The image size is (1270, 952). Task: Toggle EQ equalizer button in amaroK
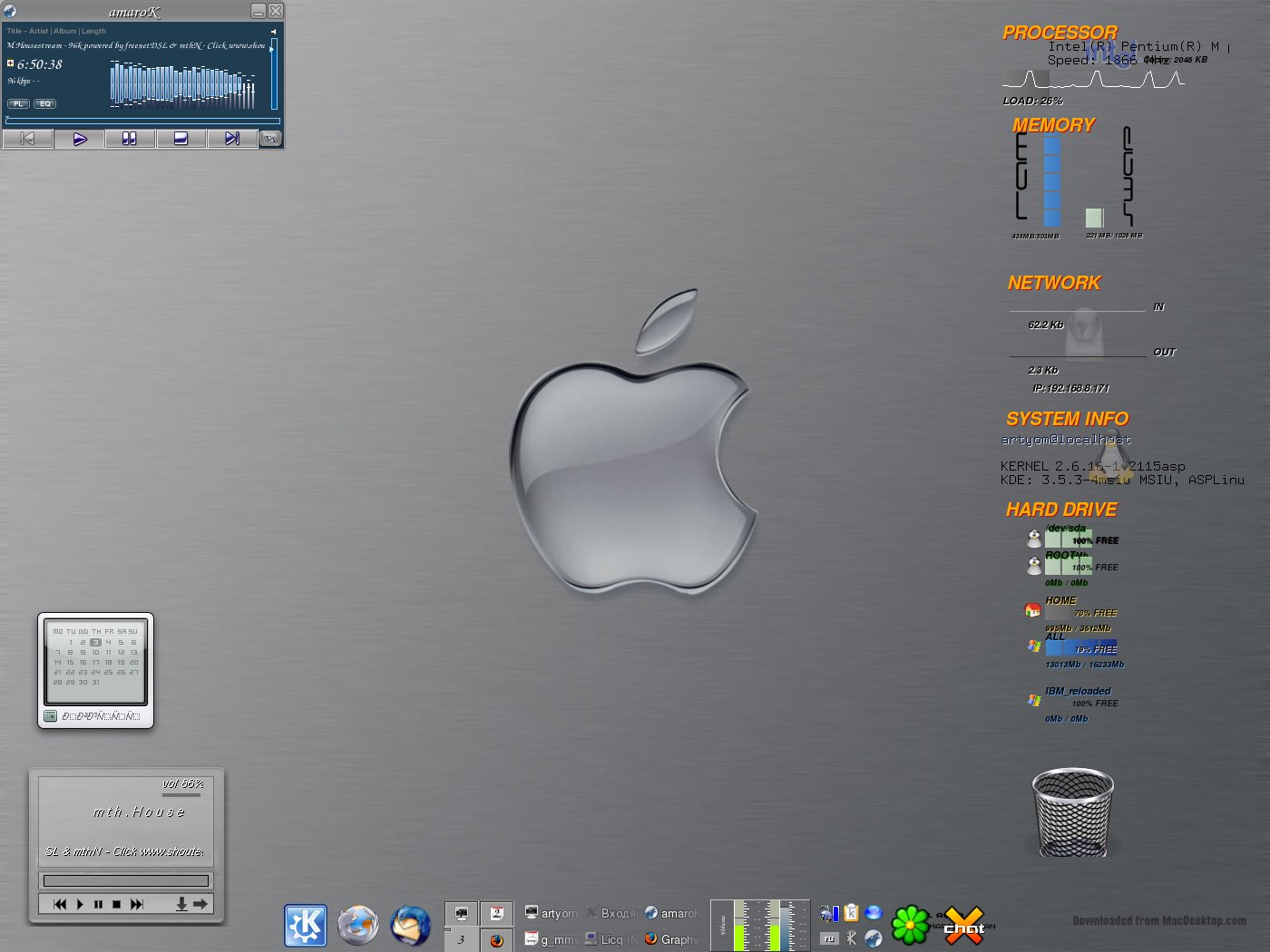[44, 103]
